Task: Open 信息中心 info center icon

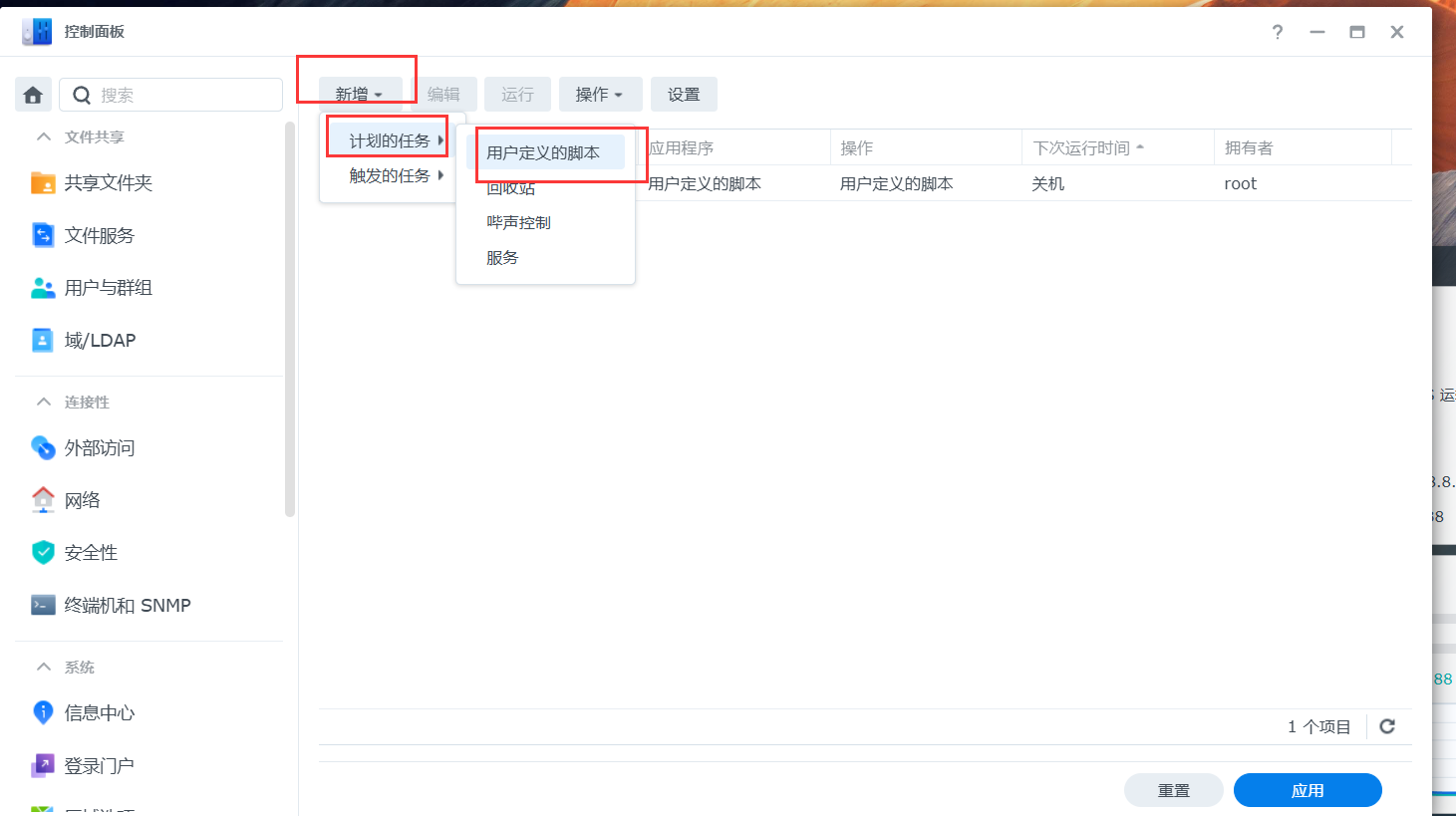Action: point(43,712)
